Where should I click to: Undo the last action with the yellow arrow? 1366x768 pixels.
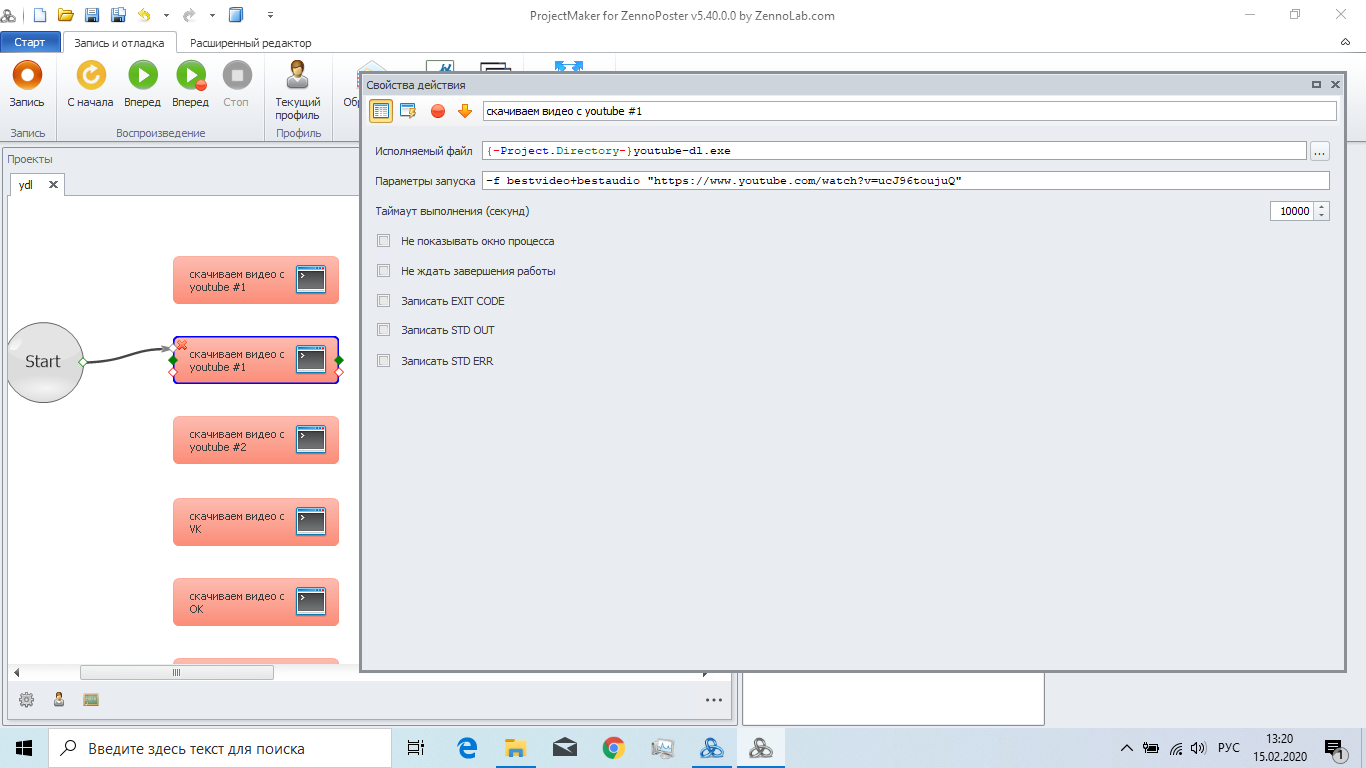pyautogui.click(x=144, y=15)
